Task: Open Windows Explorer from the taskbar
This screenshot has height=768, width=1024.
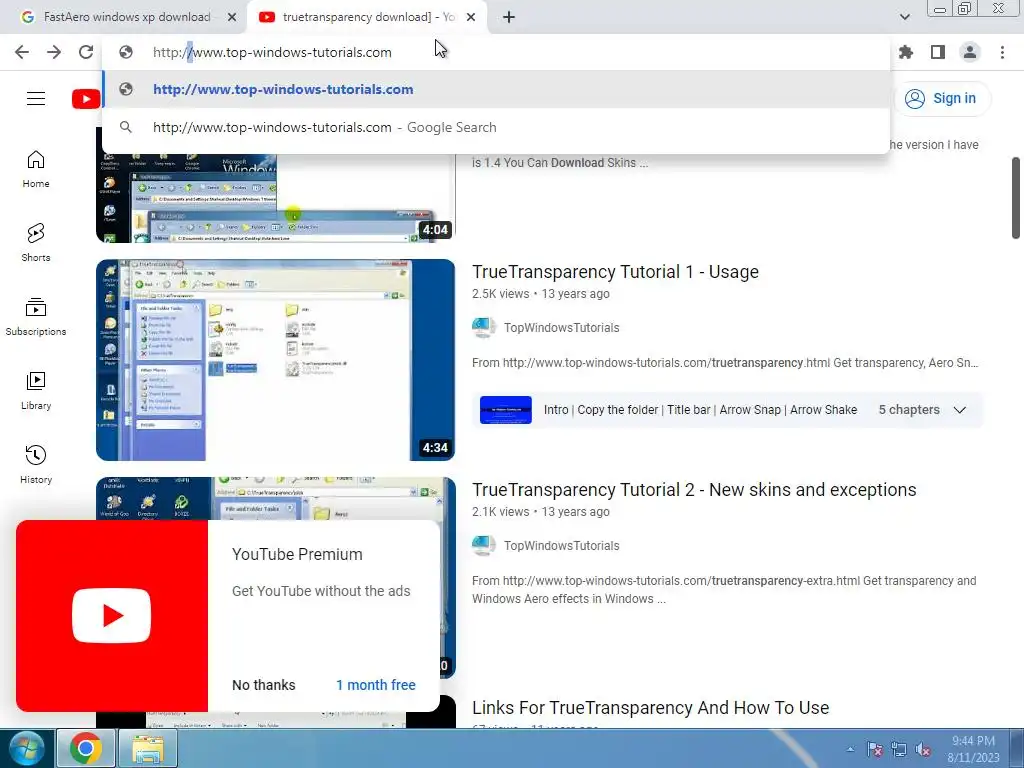Action: (148, 748)
